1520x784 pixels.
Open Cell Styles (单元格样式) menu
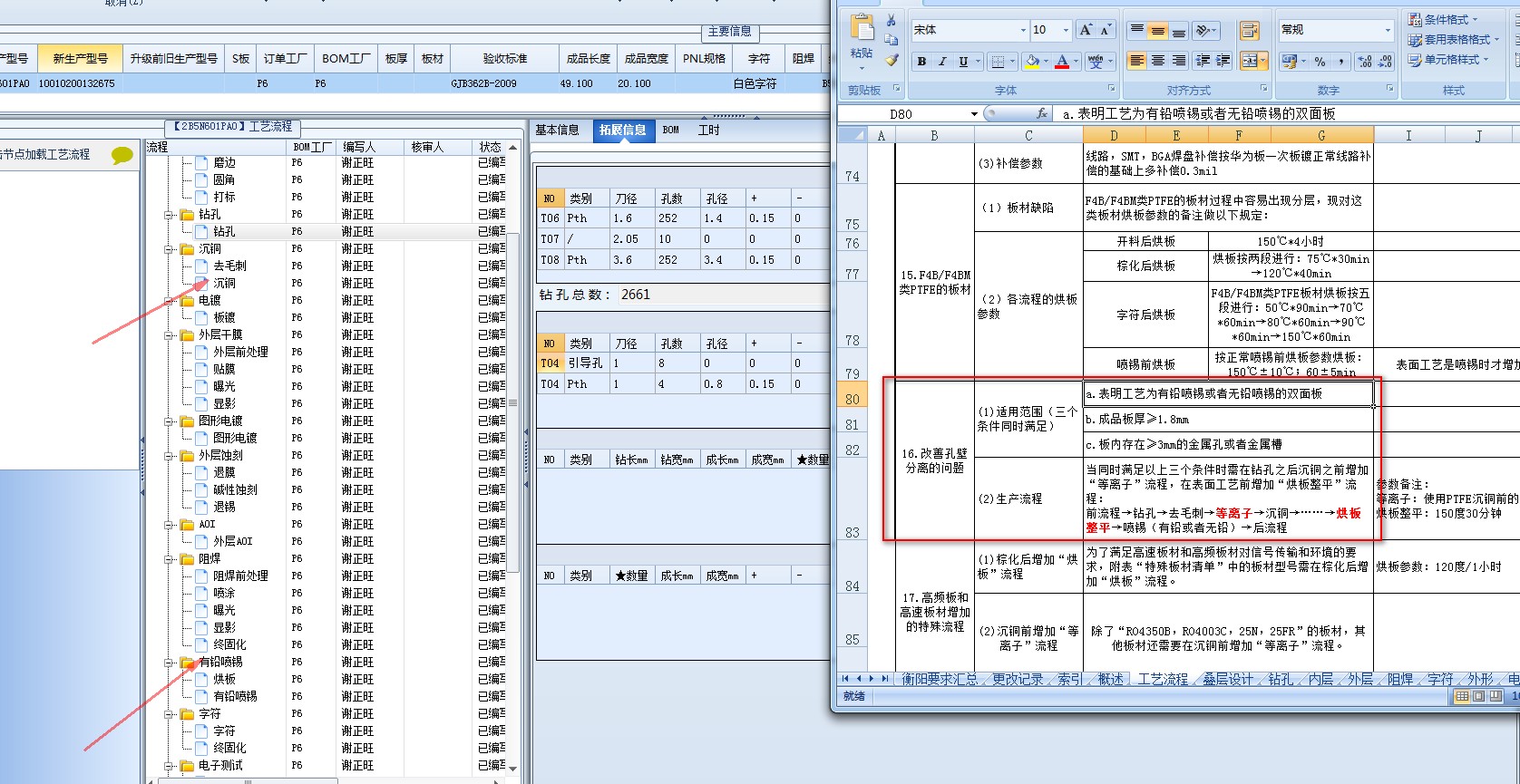[x=1448, y=59]
